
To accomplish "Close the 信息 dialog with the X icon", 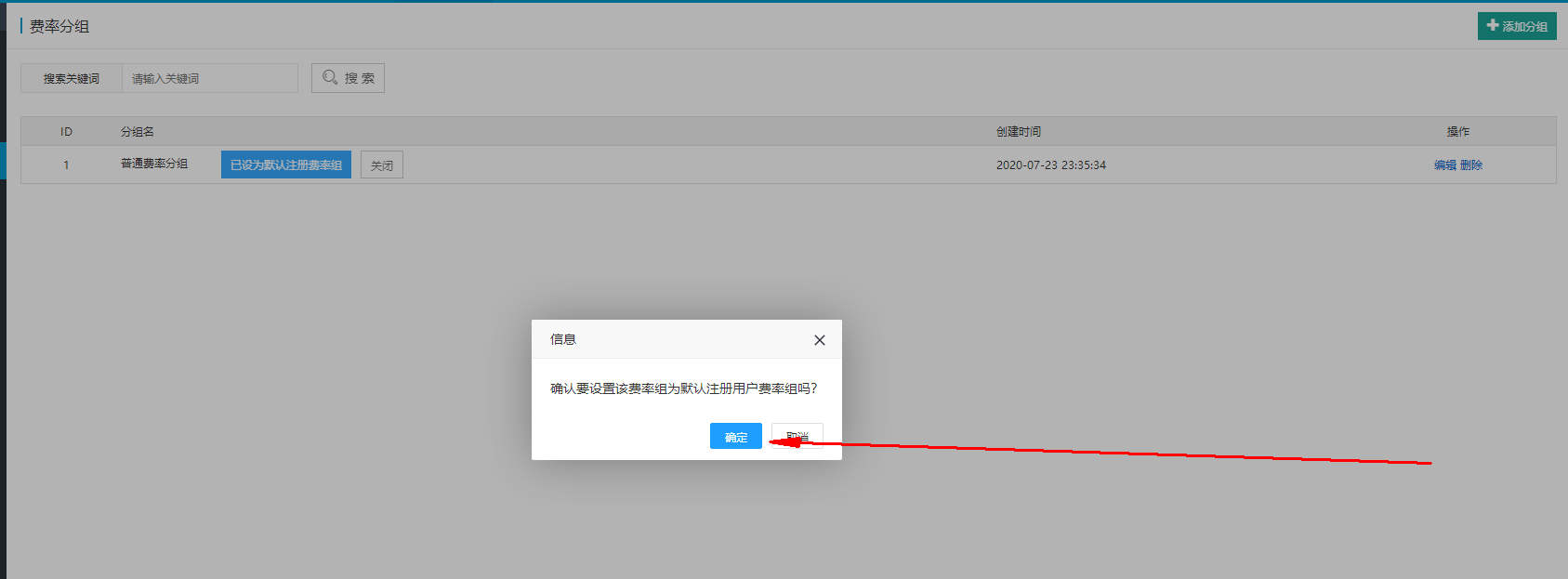I will click(819, 340).
